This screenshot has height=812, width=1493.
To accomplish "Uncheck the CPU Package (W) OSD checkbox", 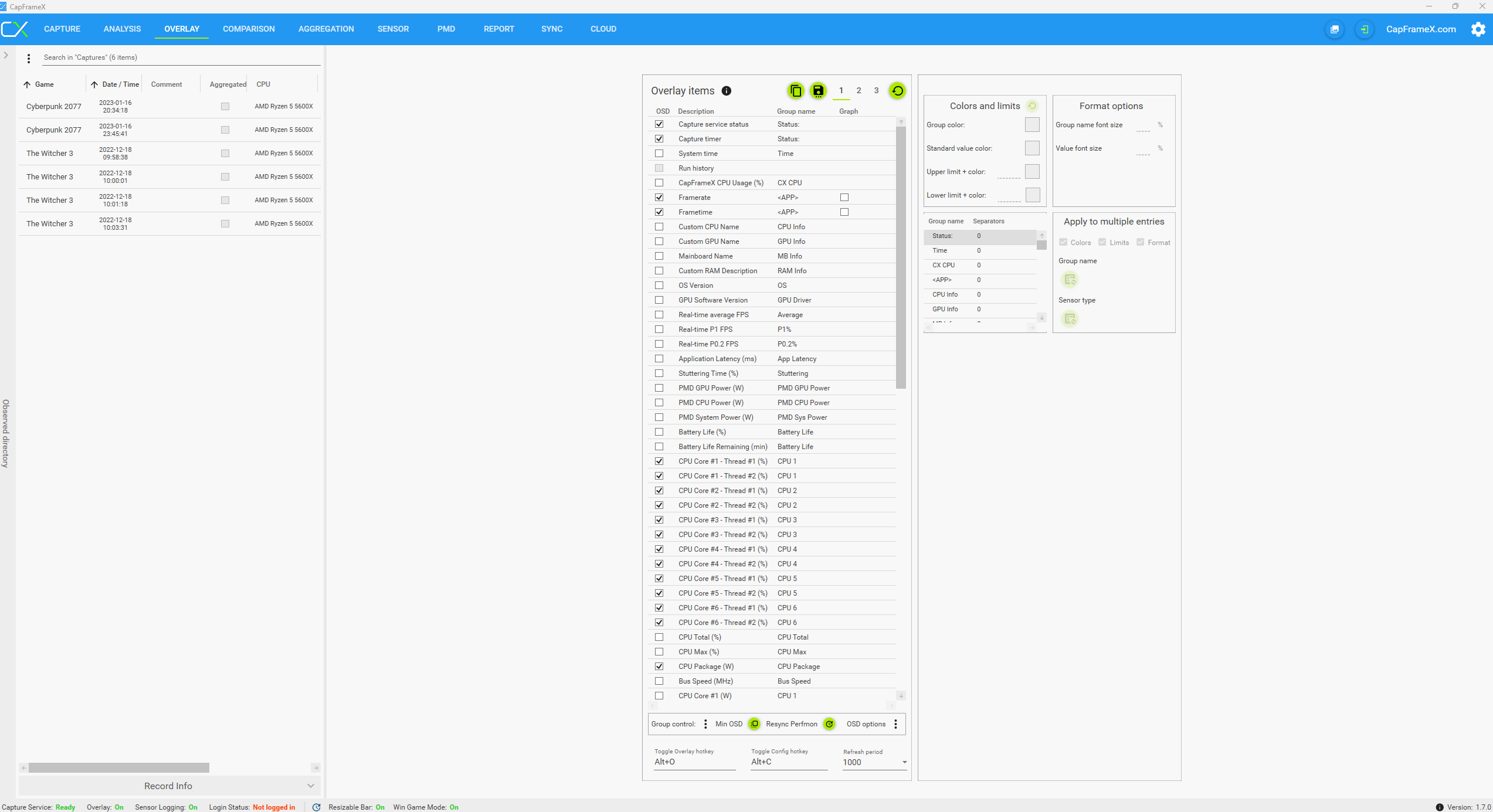I will [x=659, y=667].
